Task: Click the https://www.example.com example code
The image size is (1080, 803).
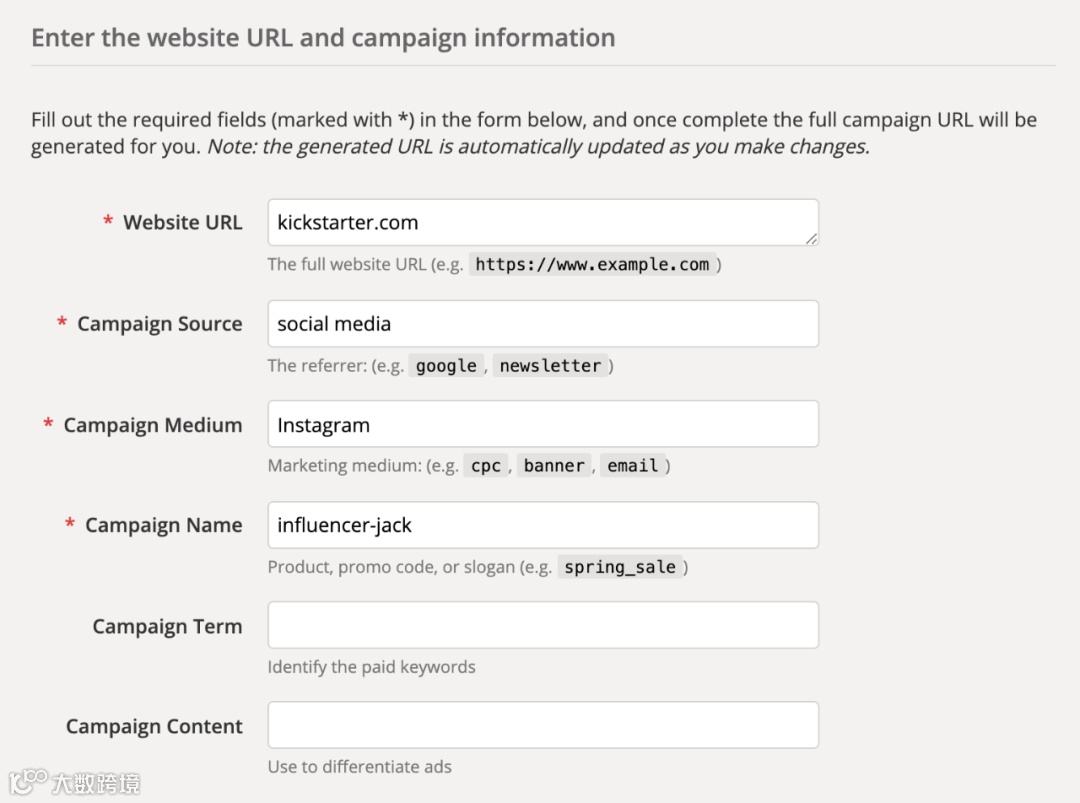Action: tap(592, 265)
